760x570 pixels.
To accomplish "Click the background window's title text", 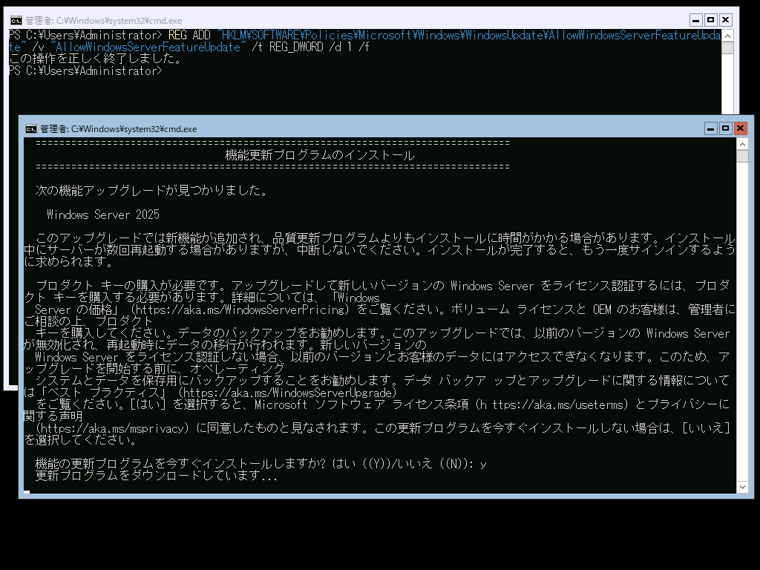I will tap(104, 20).
